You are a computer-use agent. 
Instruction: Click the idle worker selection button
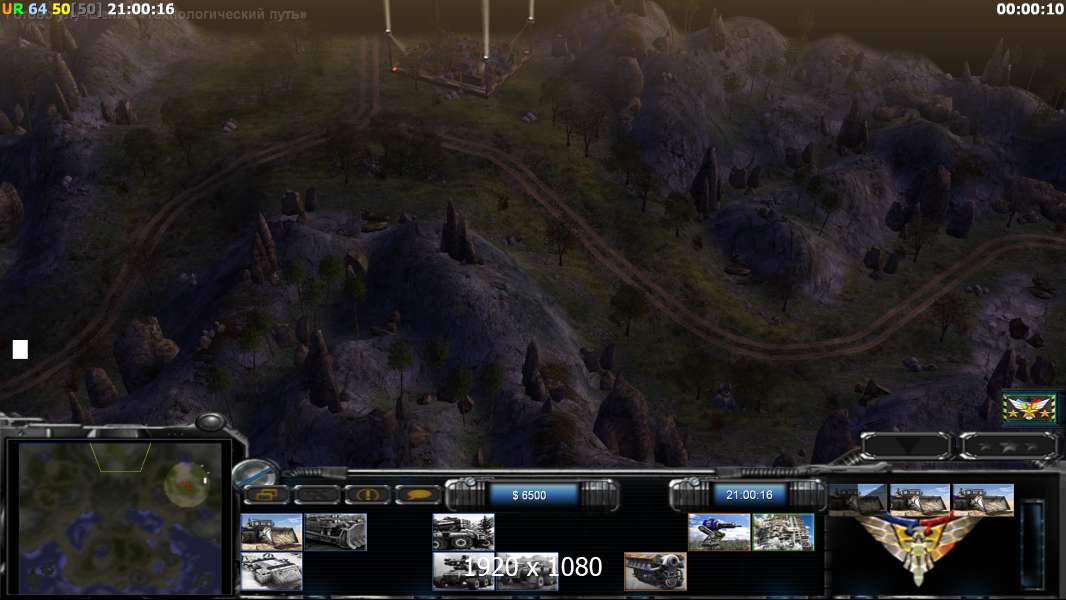[266, 495]
